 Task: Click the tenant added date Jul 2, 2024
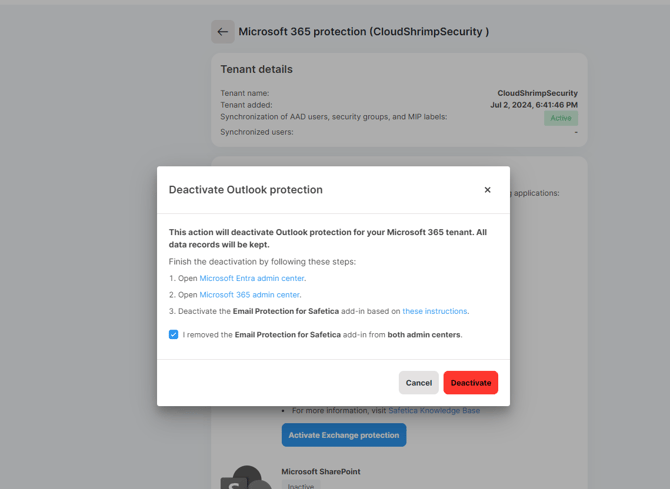[x=533, y=105]
